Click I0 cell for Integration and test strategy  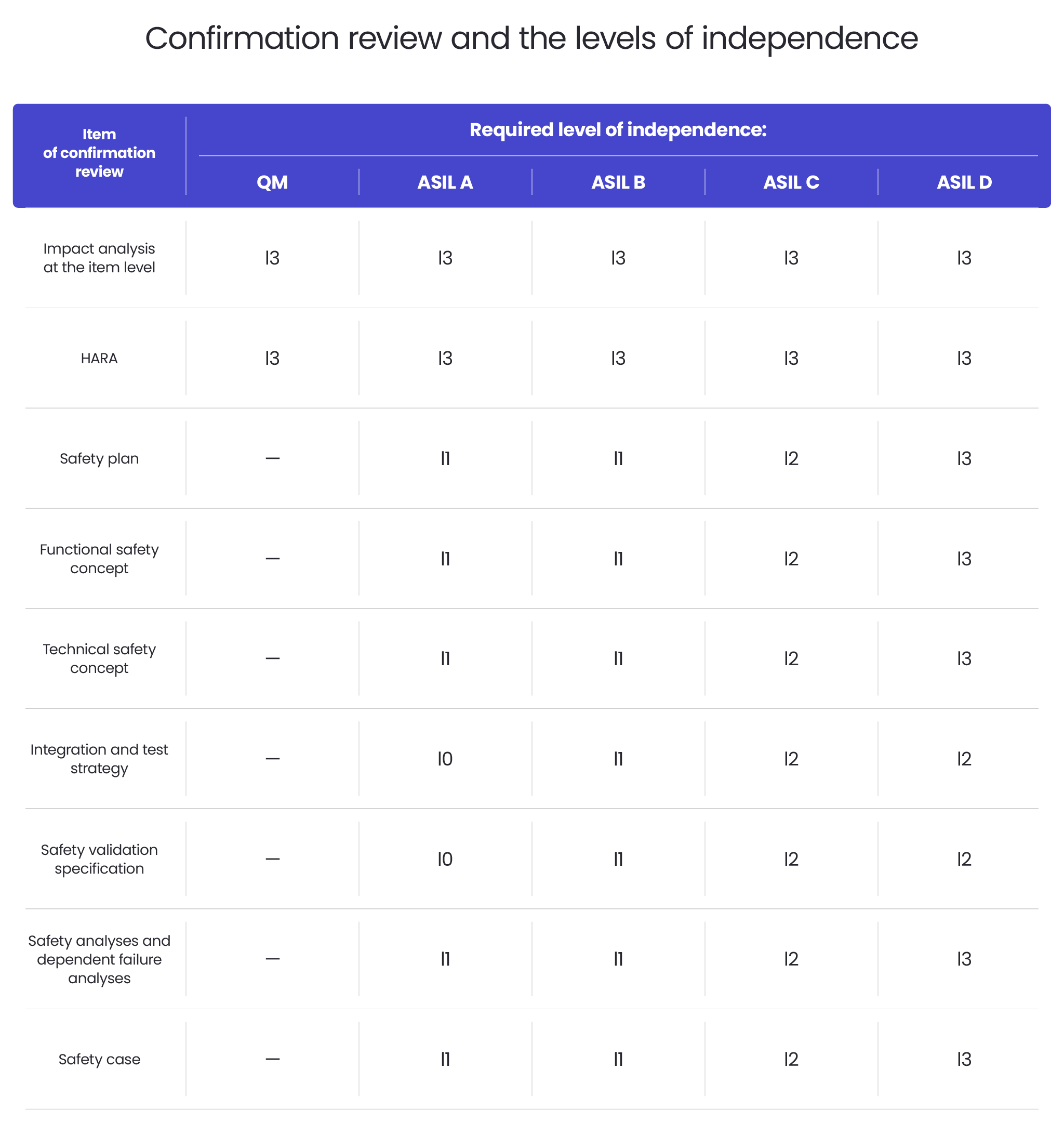(445, 759)
